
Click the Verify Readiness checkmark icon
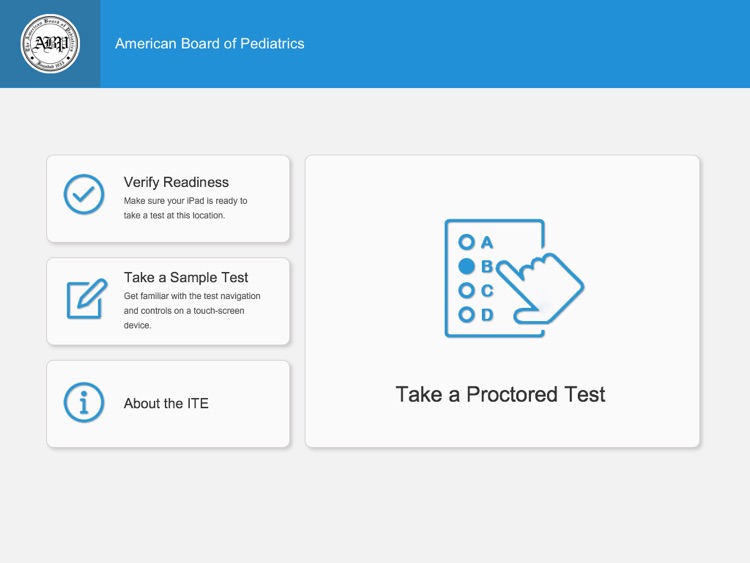click(84, 194)
